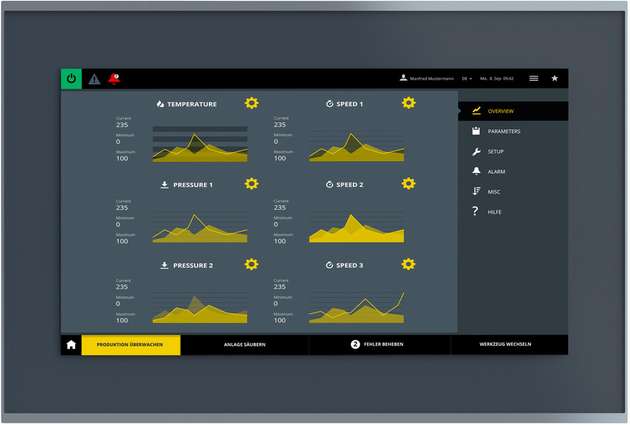Select the Fehler Beheben tab
The height and width of the screenshot is (425, 630).
[379, 344]
